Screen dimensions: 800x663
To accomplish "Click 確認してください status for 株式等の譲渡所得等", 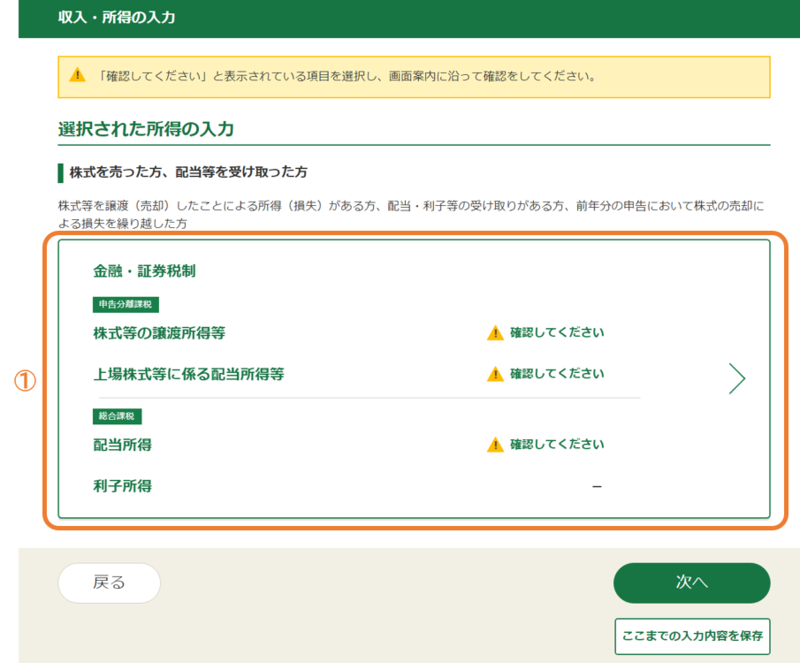I will point(557,333).
